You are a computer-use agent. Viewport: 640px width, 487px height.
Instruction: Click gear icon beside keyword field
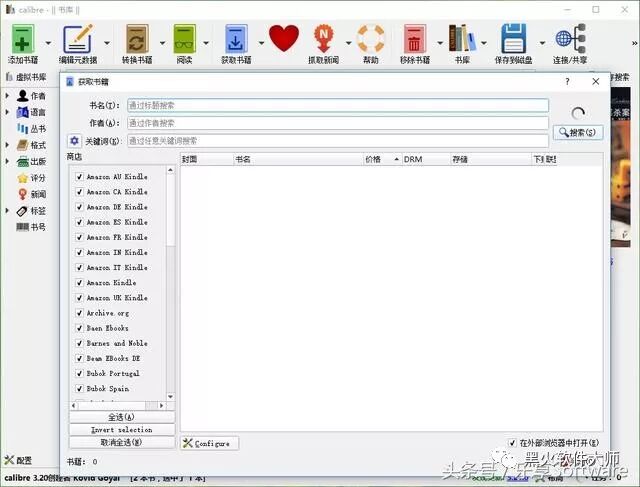pos(74,141)
